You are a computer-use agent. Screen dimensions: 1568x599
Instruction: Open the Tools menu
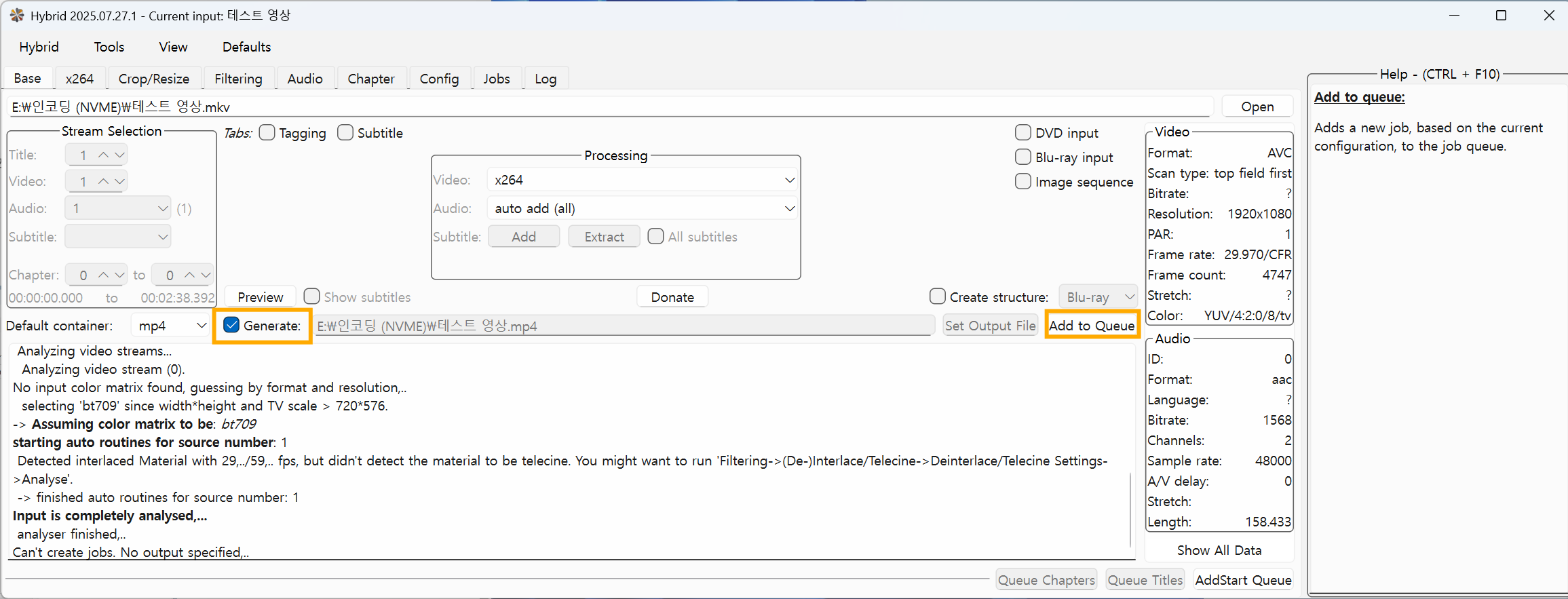(x=109, y=47)
